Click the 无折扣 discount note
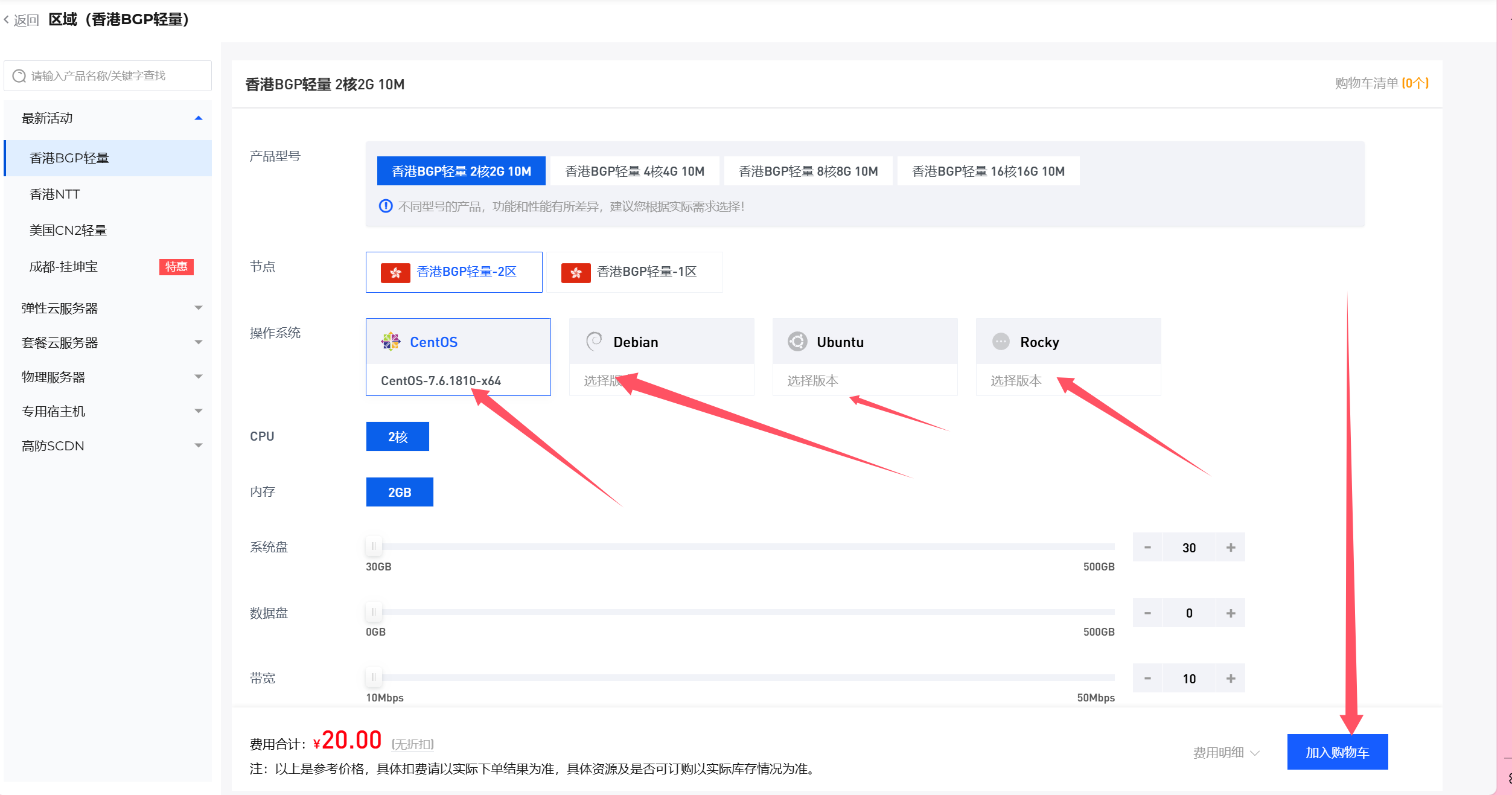The width and height of the screenshot is (1512, 795). click(x=413, y=744)
